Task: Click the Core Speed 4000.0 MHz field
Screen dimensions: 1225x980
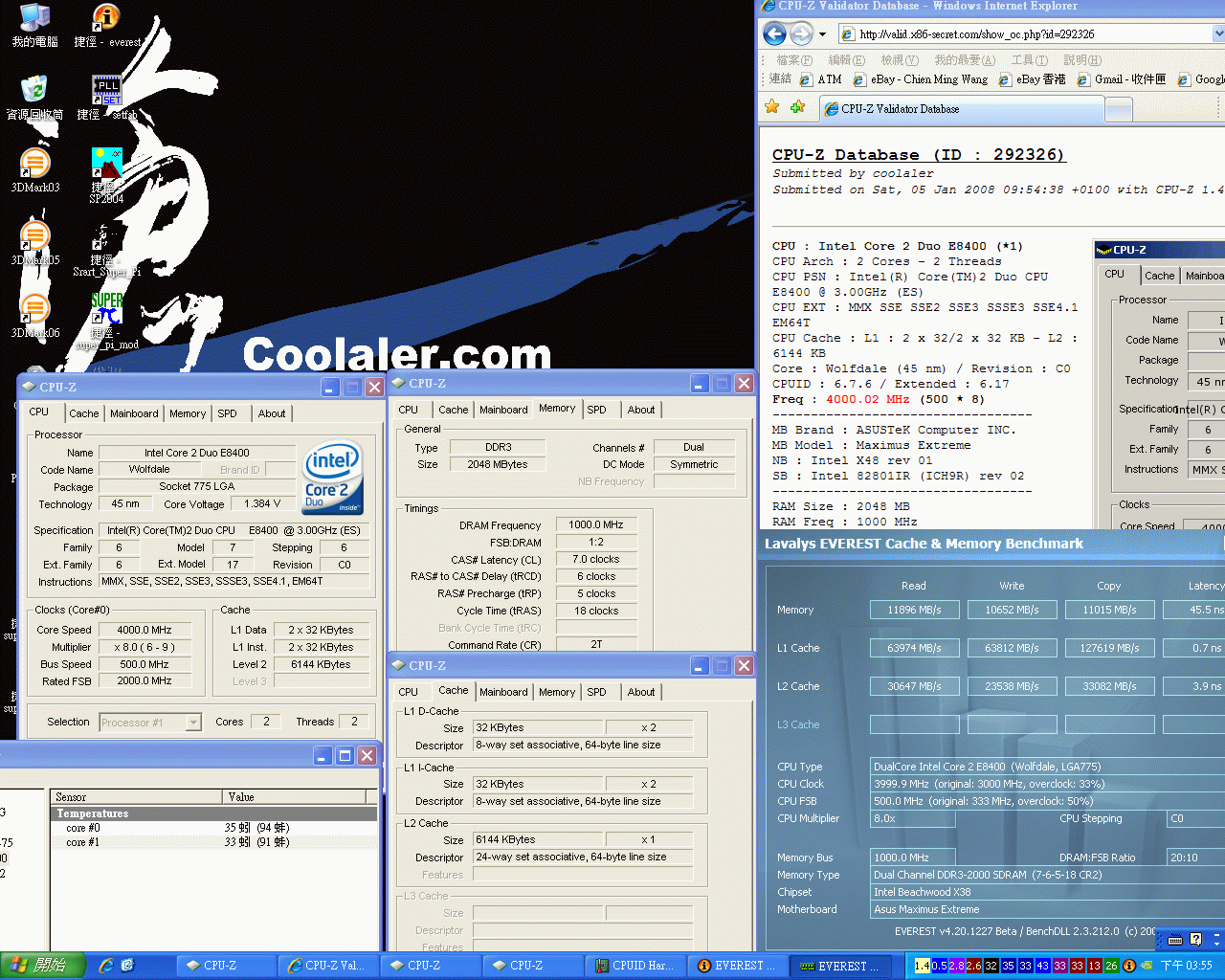Action: (x=144, y=630)
